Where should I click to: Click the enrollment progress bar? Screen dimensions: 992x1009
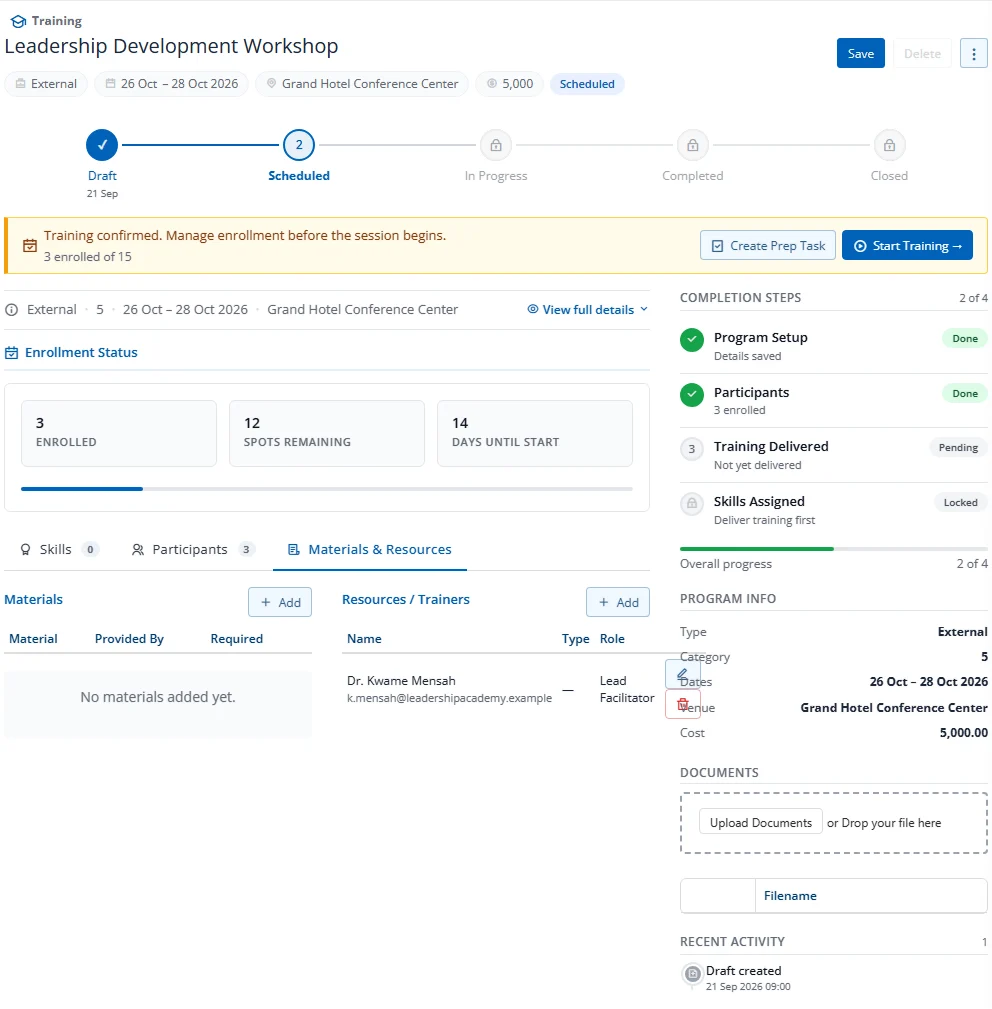click(x=327, y=489)
